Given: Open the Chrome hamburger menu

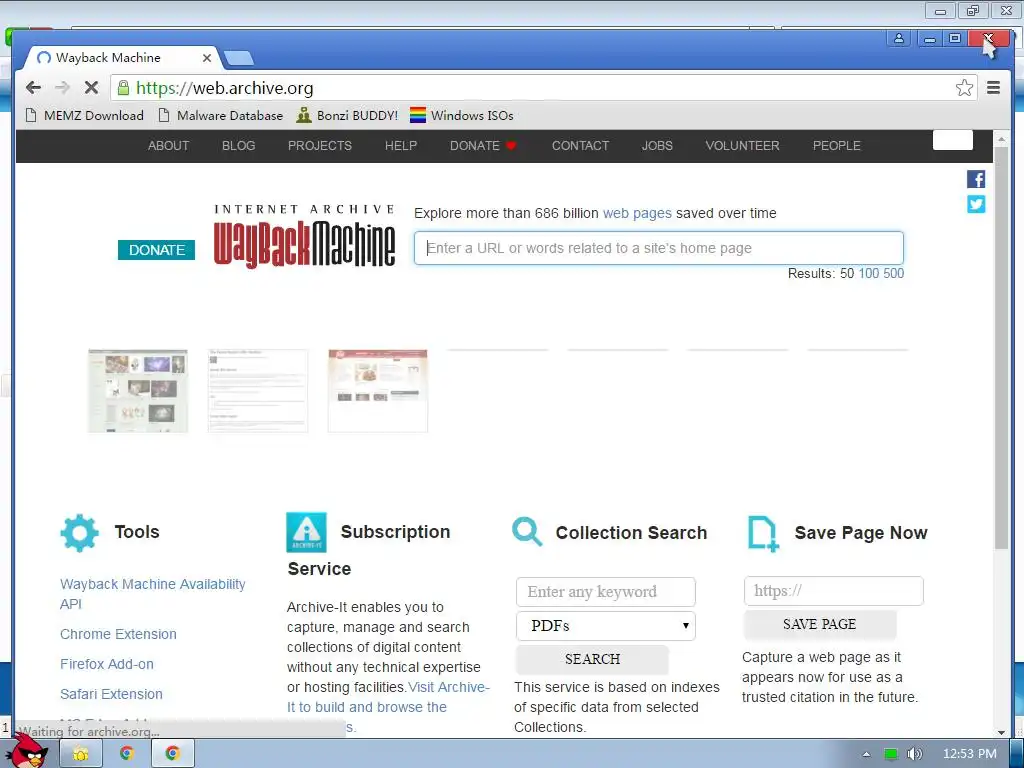Looking at the screenshot, I should coord(993,88).
